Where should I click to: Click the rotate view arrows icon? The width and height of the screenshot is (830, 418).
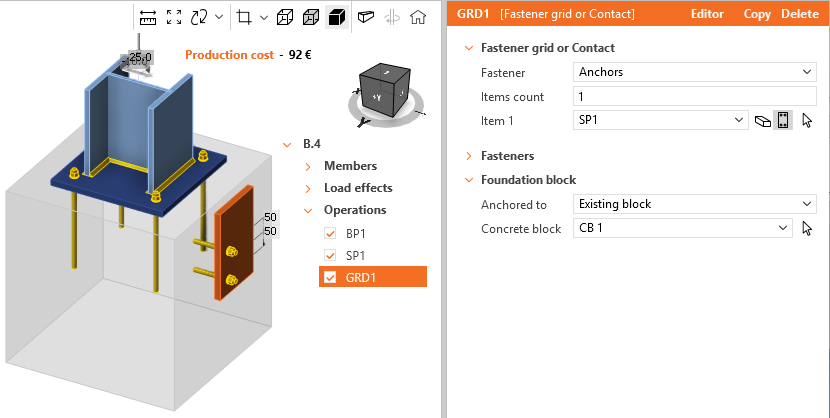[x=199, y=17]
